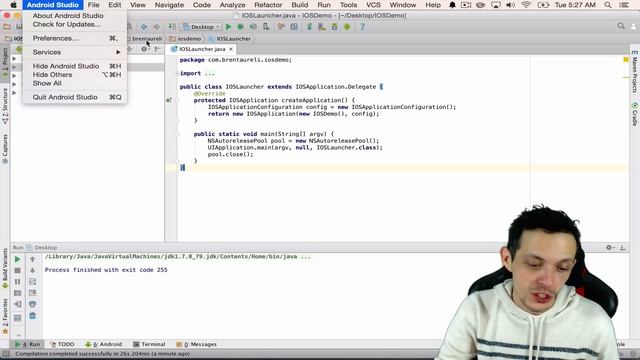The width and height of the screenshot is (640, 360).
Task: Open the File menu
Action: (93, 5)
